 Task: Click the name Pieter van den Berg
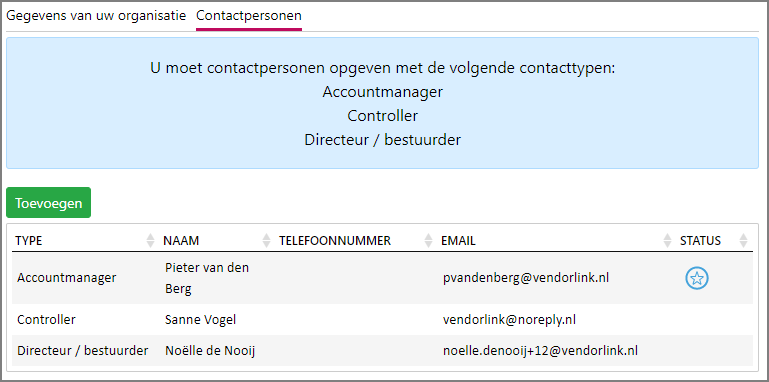tap(207, 279)
